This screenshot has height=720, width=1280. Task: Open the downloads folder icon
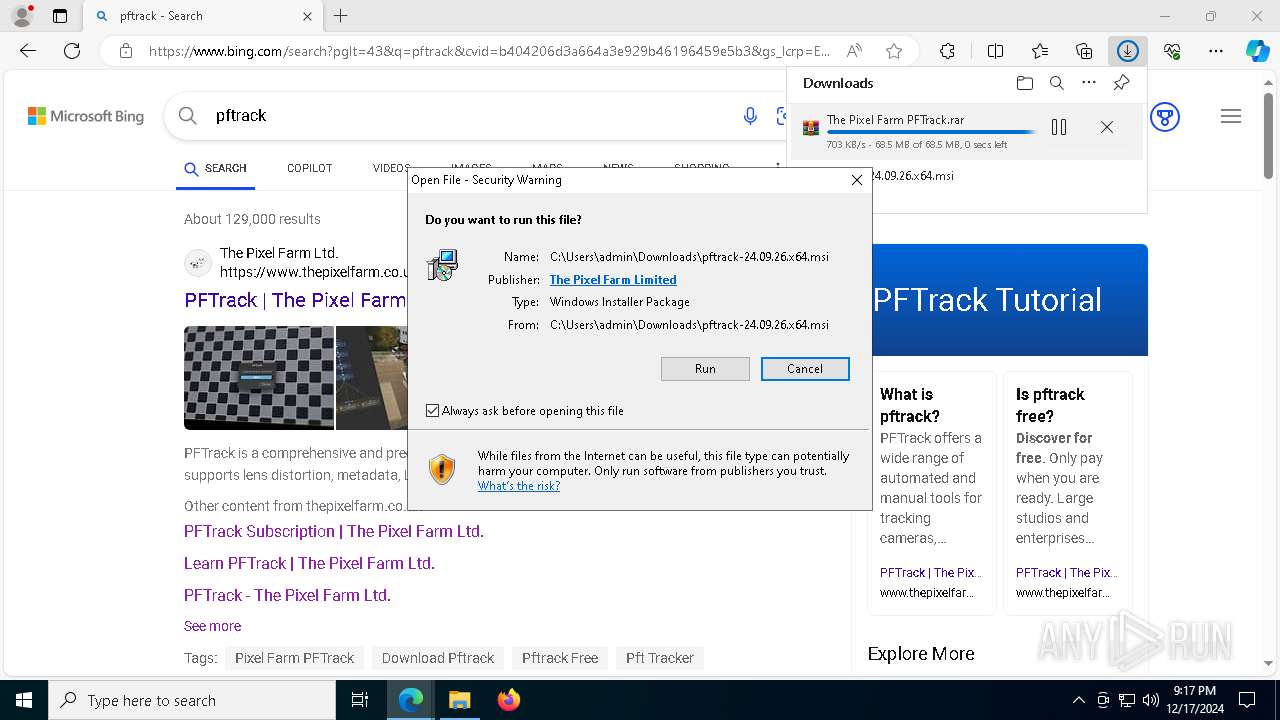1025,83
